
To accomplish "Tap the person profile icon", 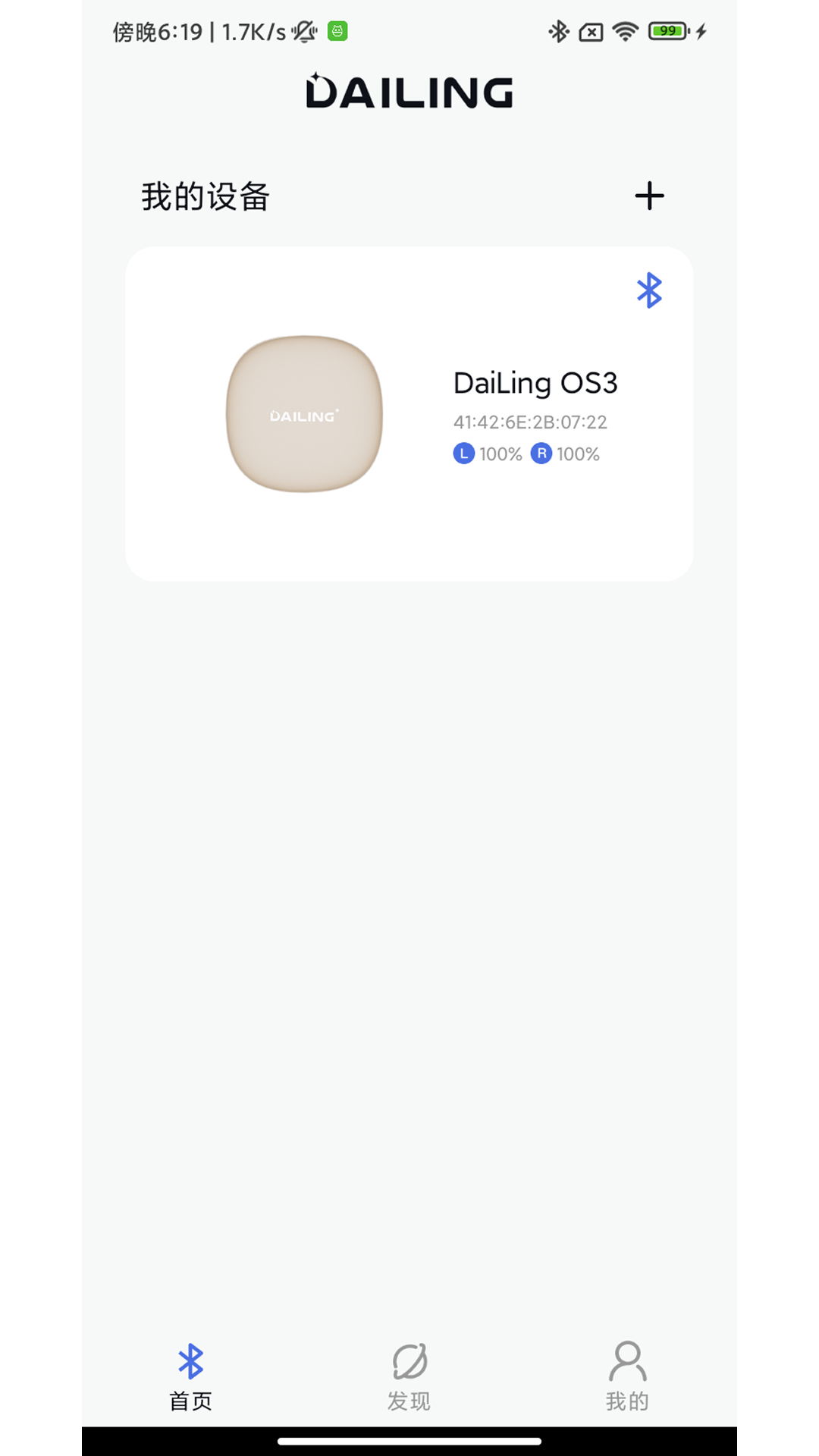I will coord(628,1360).
